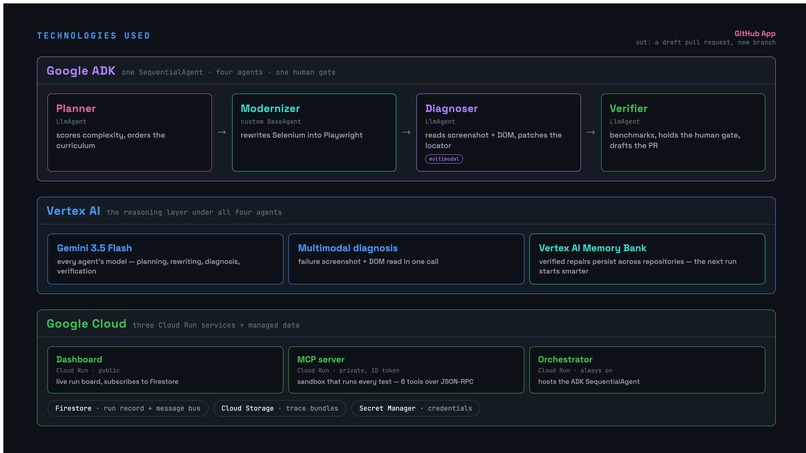
Task: Select the Vertex AI section title
Action: pos(74,211)
